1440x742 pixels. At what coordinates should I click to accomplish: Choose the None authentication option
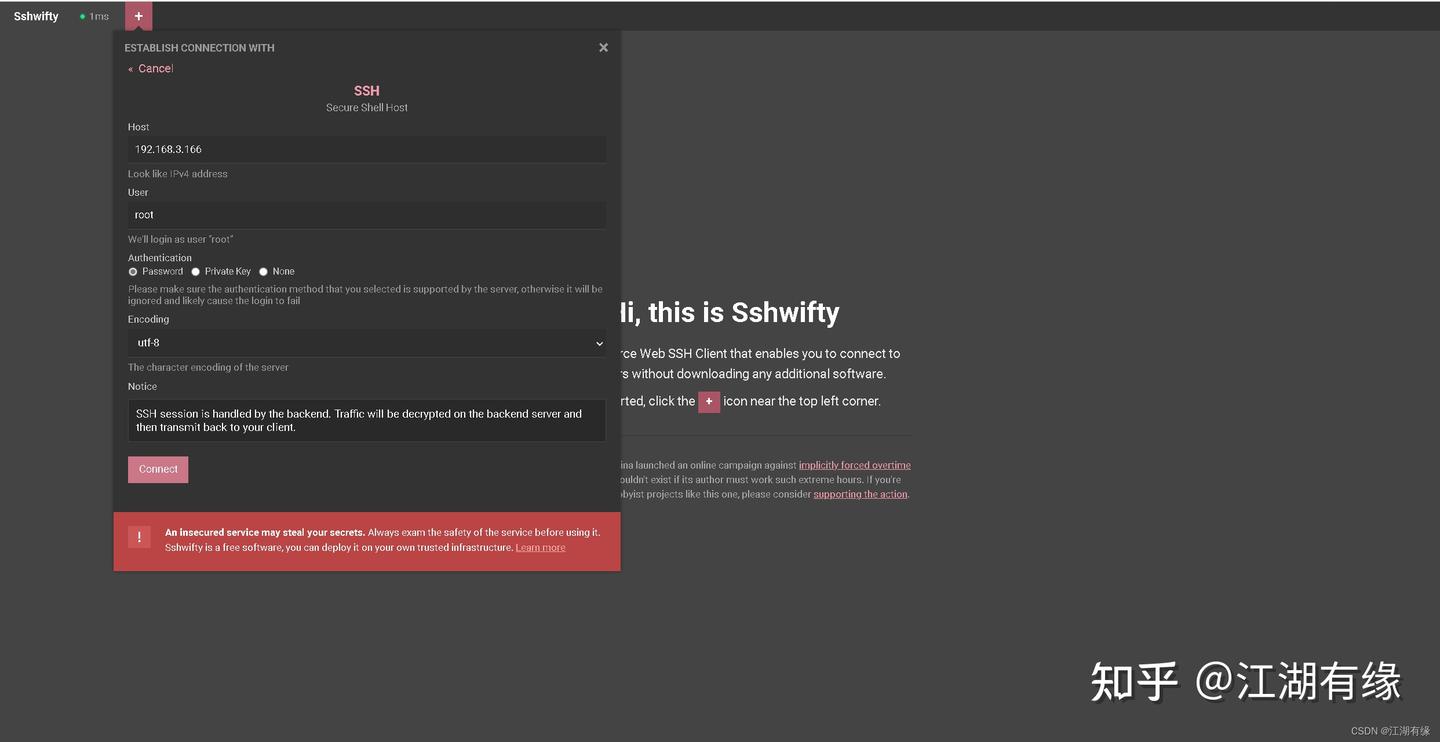[x=263, y=271]
